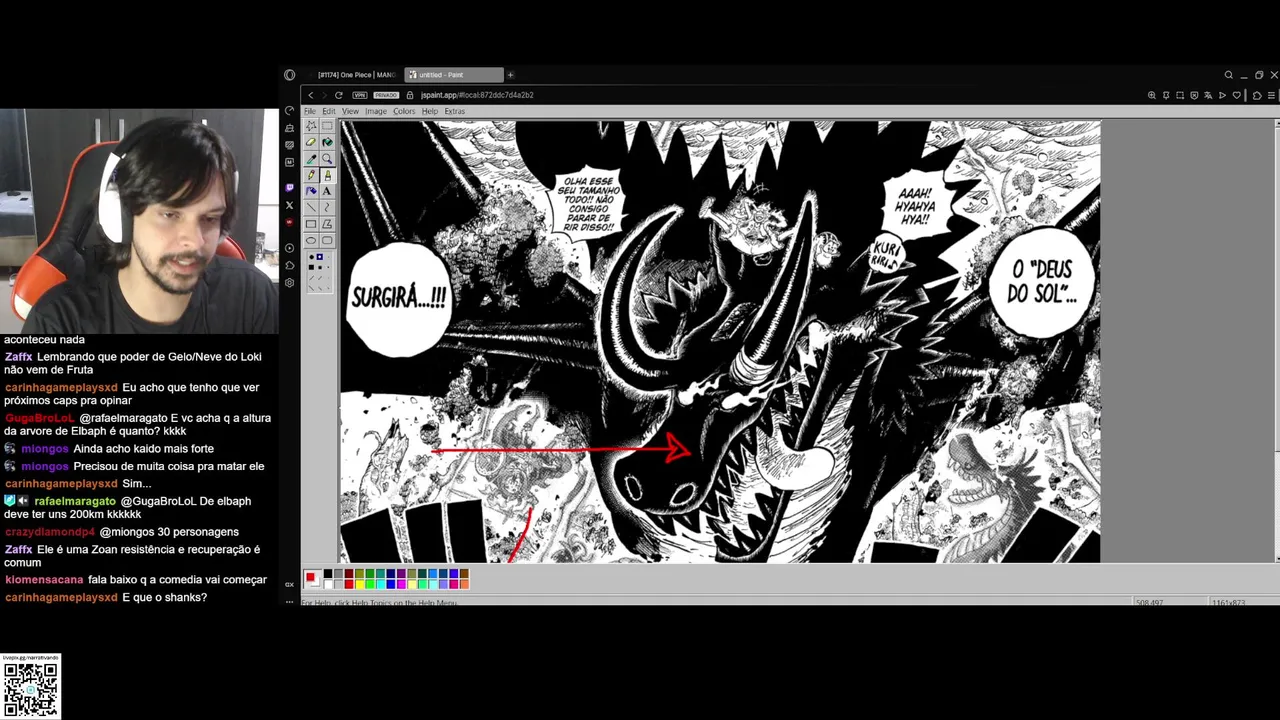Open the View menu

click(x=350, y=111)
